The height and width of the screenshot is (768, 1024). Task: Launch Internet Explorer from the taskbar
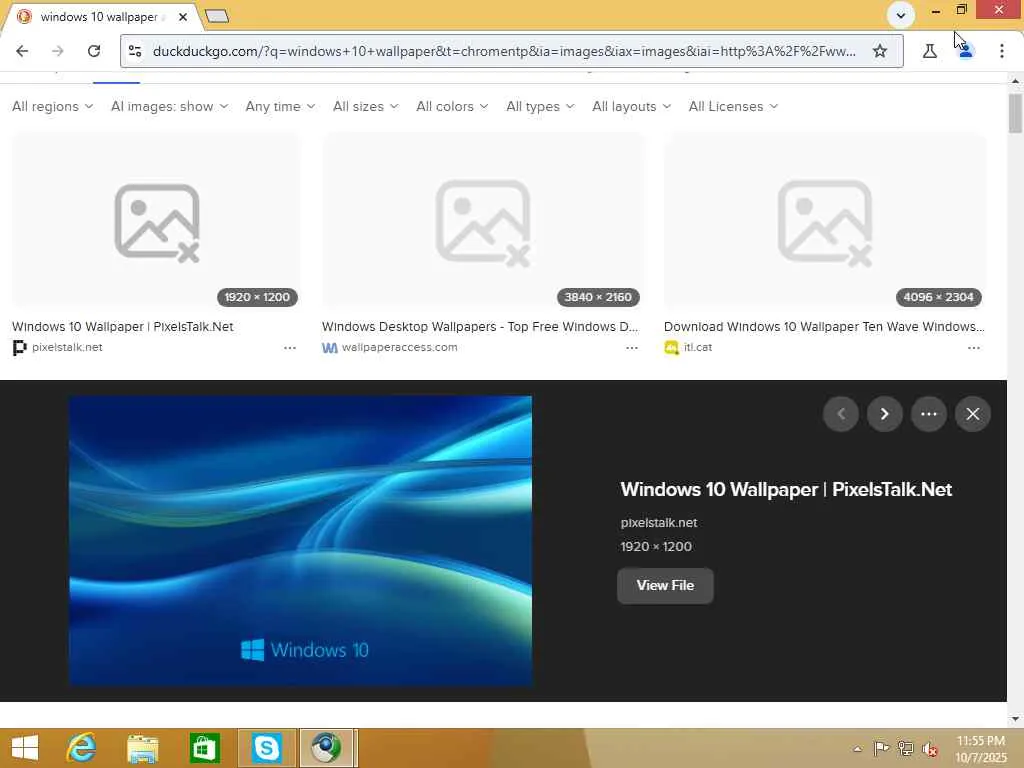(82, 748)
